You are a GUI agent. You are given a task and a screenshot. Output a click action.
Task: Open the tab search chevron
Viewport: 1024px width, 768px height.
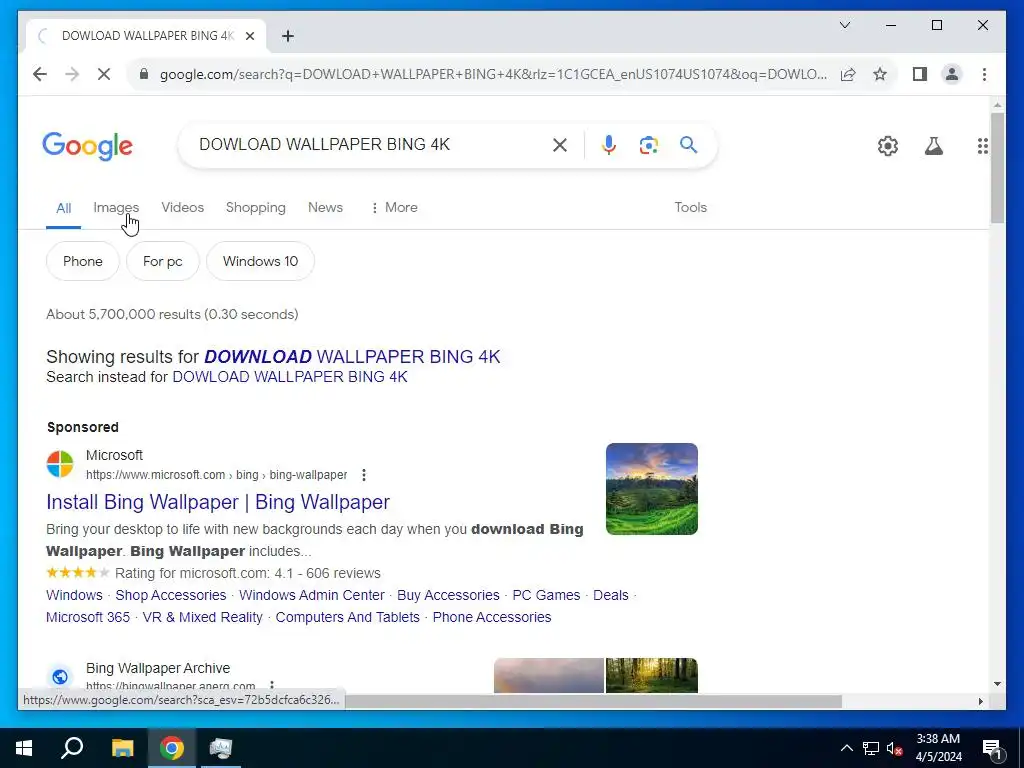point(844,25)
